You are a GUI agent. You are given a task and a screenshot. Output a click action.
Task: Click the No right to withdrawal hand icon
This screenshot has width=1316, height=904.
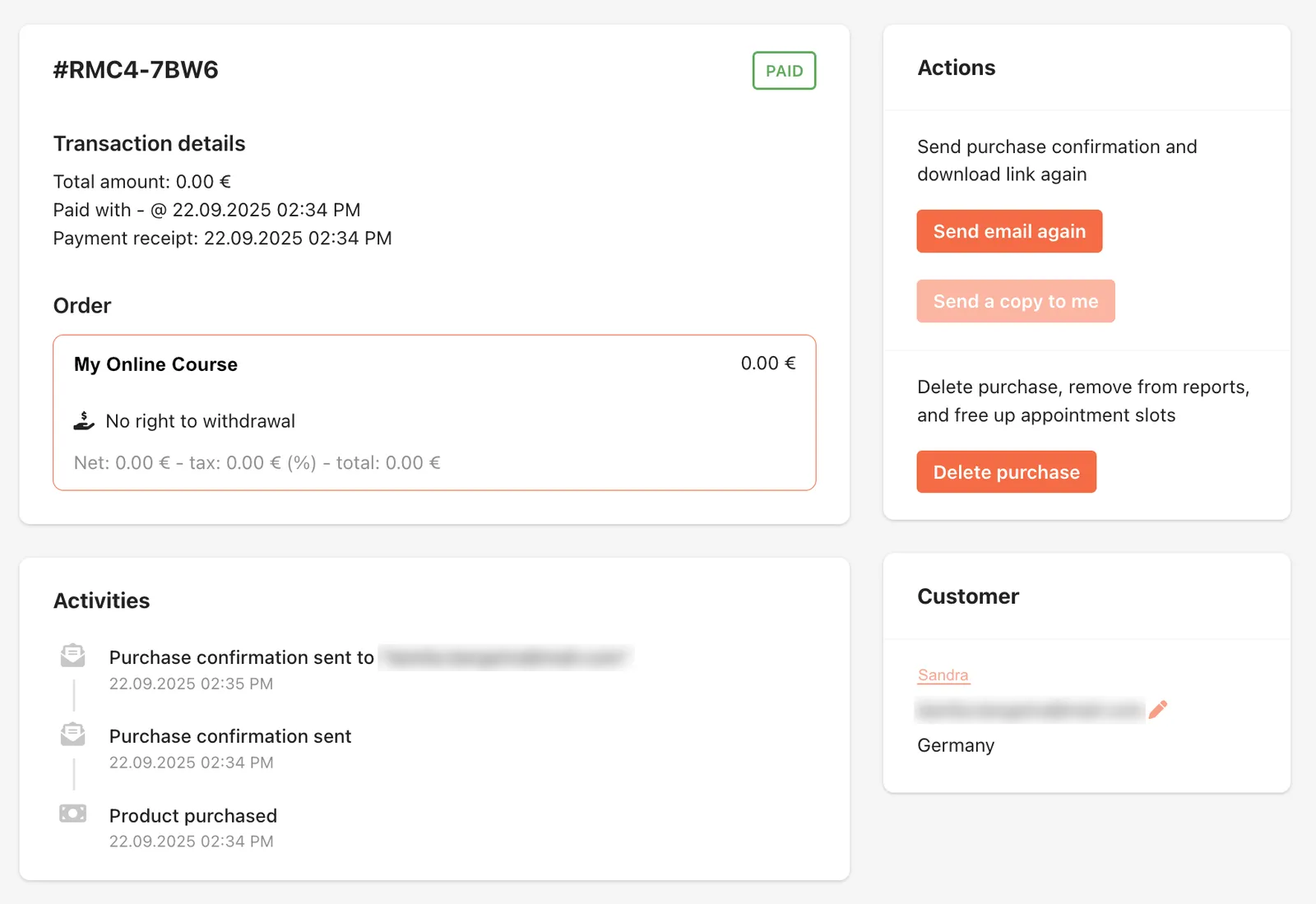tap(84, 421)
